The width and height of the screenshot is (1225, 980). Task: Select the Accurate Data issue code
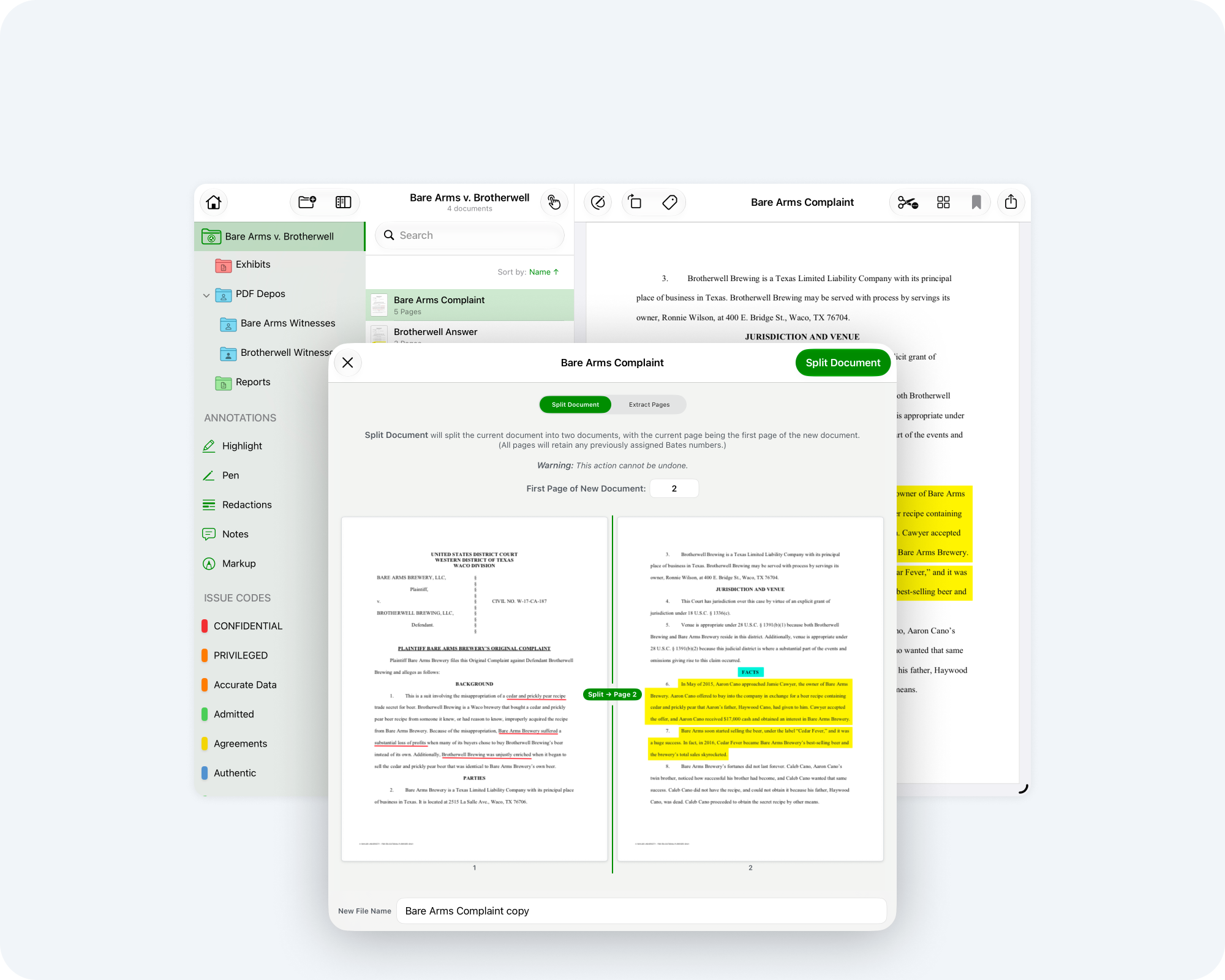[239, 685]
